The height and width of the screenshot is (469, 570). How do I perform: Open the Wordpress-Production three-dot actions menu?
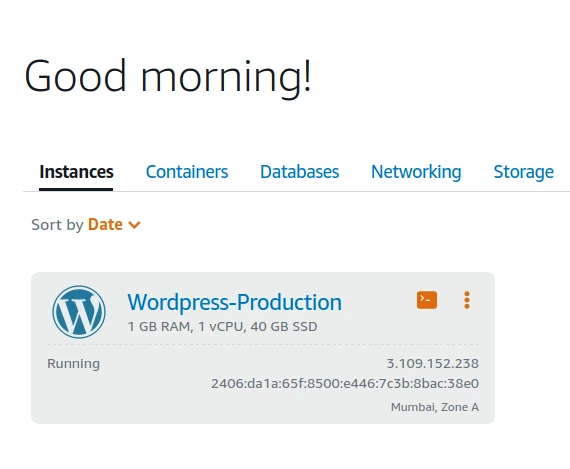[467, 300]
